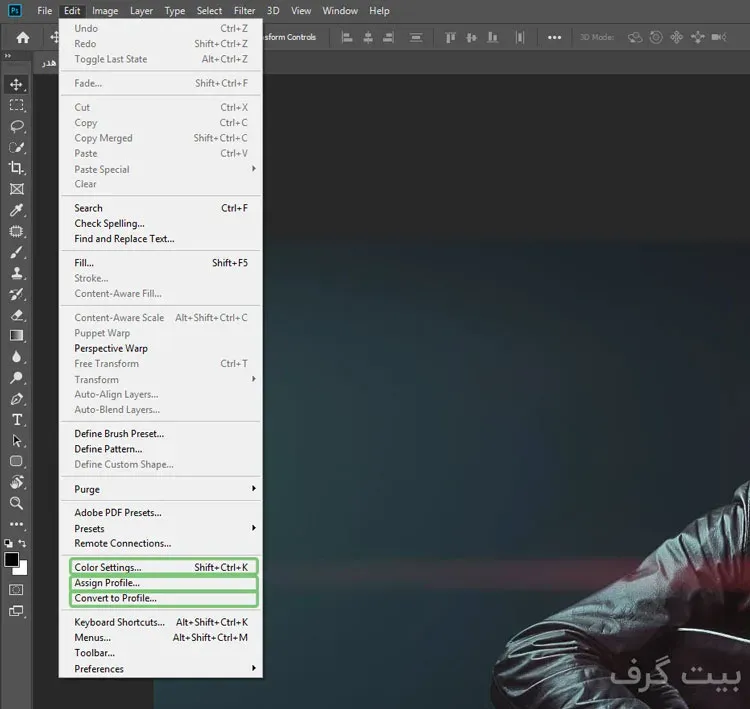The height and width of the screenshot is (709, 750).
Task: Choose the Toolbar menu entry
Action: (x=161, y=653)
